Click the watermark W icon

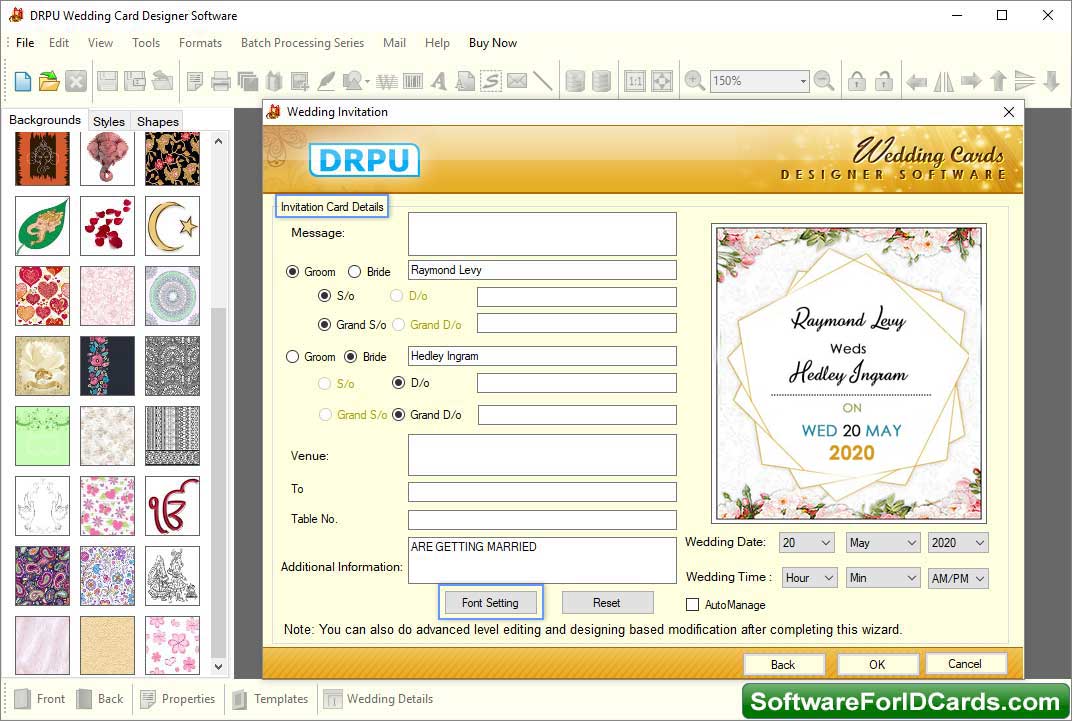coord(387,81)
